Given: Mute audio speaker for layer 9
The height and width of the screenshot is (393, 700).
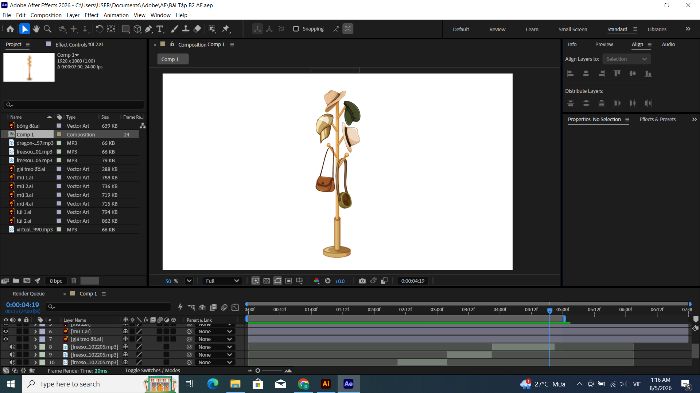Looking at the screenshot, I should (12, 355).
